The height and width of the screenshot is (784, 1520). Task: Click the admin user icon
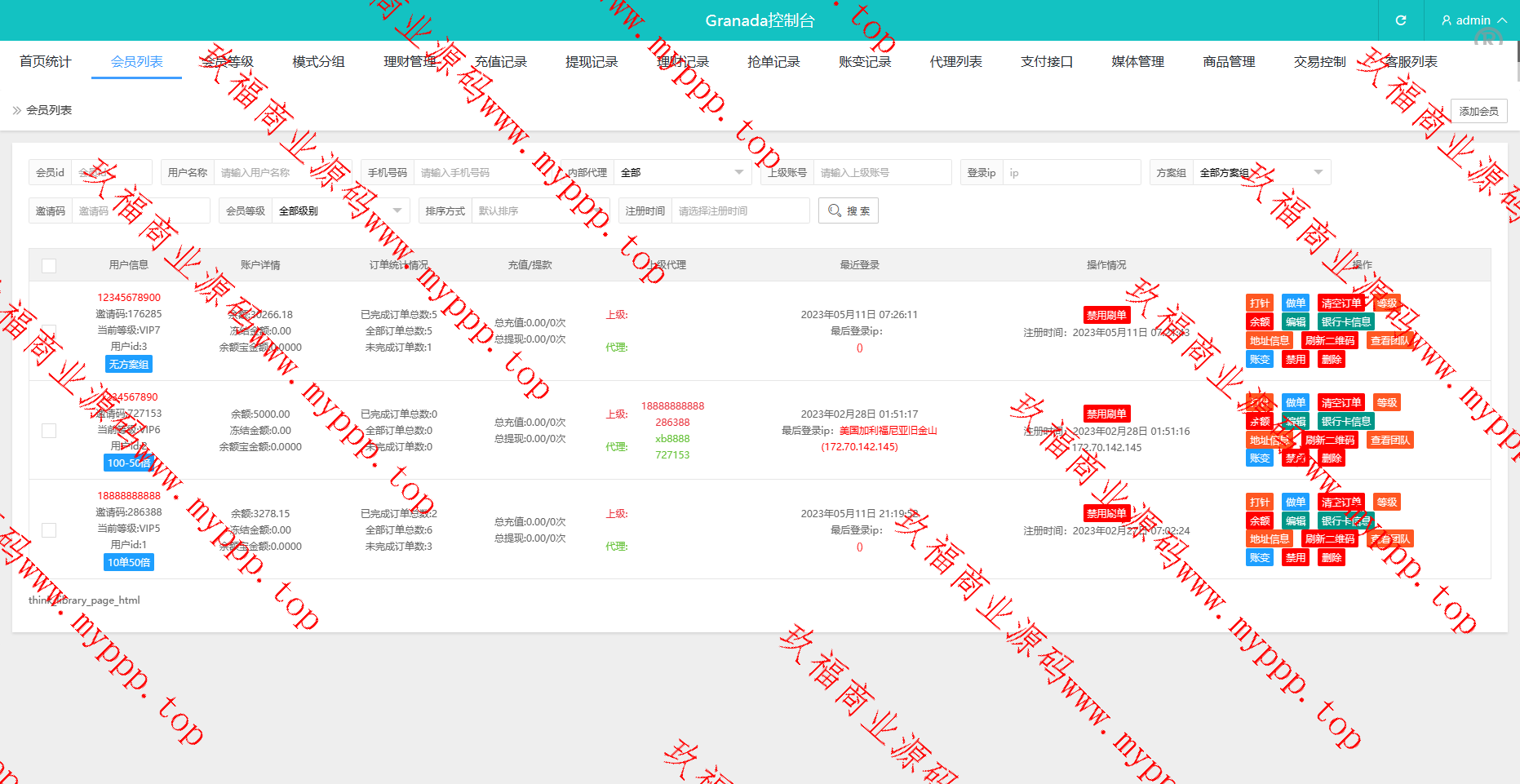click(x=1447, y=20)
